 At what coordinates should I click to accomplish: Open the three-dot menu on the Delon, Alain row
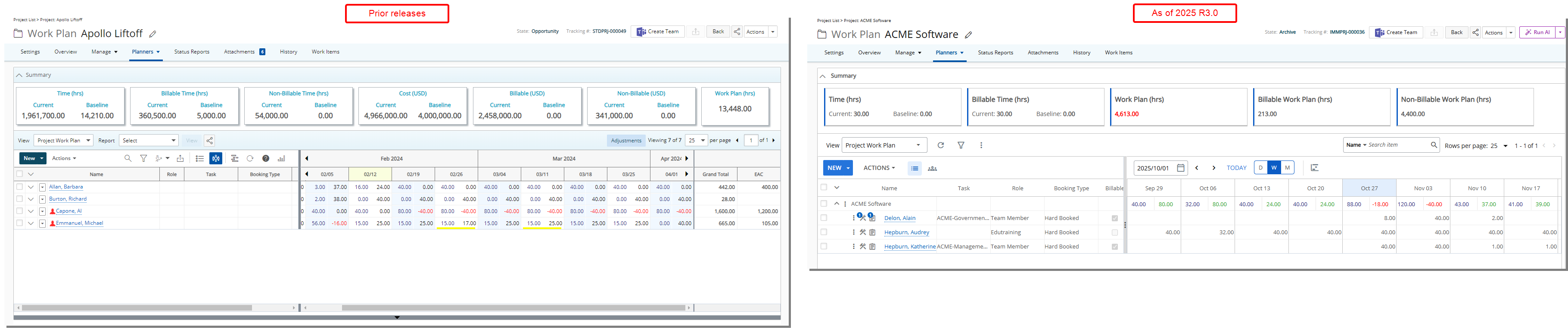853,218
